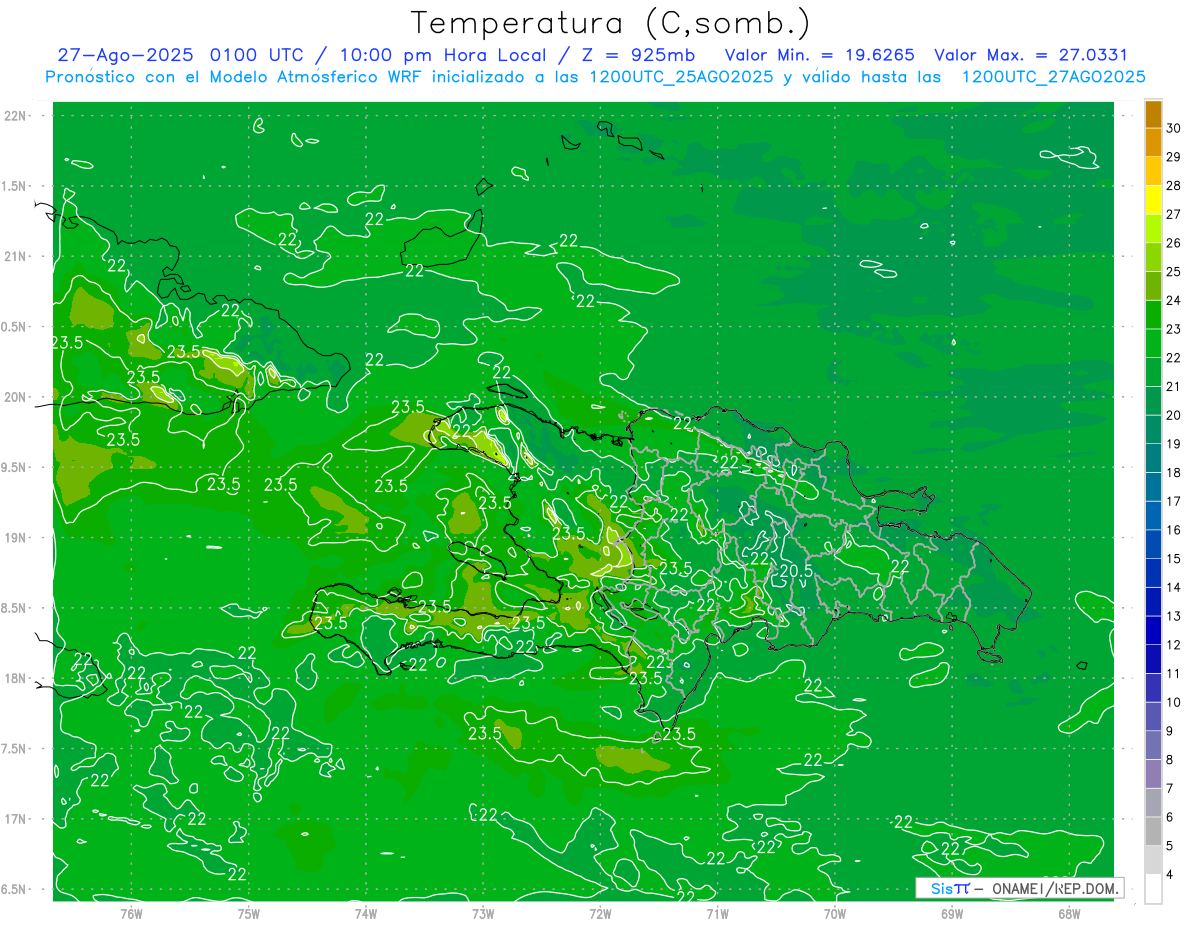Viewport: 1200px width, 927px height.
Task: Click the "20.5" contour label on map
Action: 795,570
